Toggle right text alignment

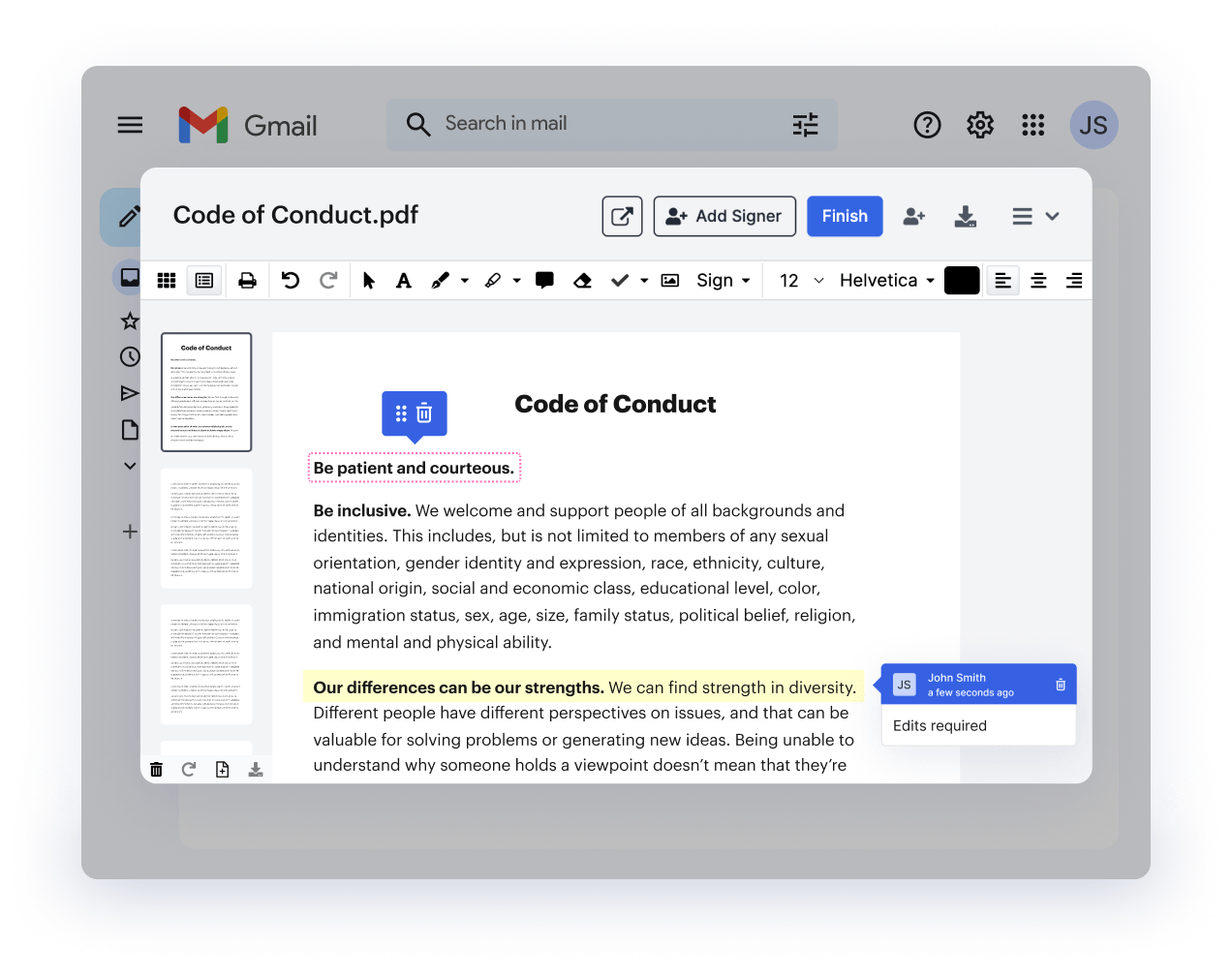pyautogui.click(x=1073, y=280)
